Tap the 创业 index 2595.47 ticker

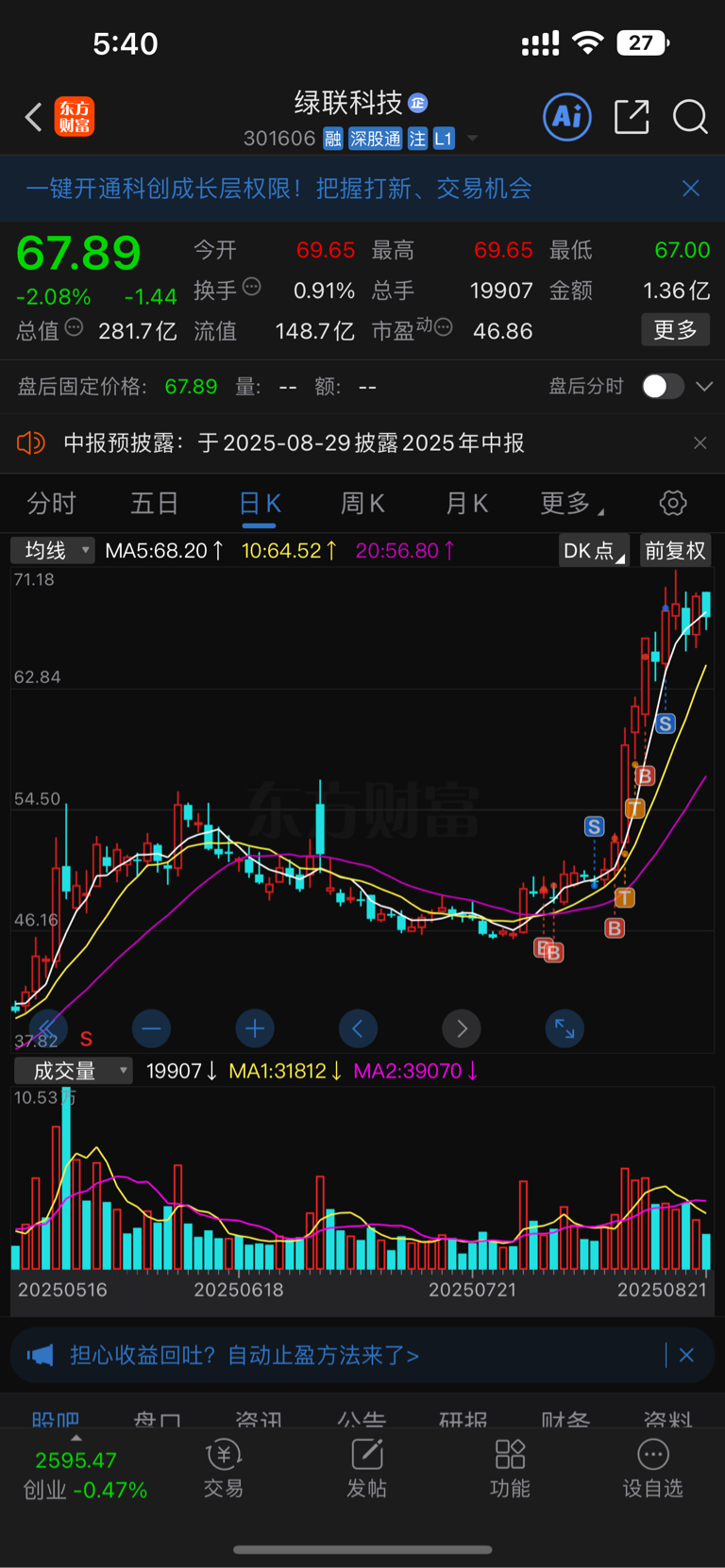(85, 1475)
